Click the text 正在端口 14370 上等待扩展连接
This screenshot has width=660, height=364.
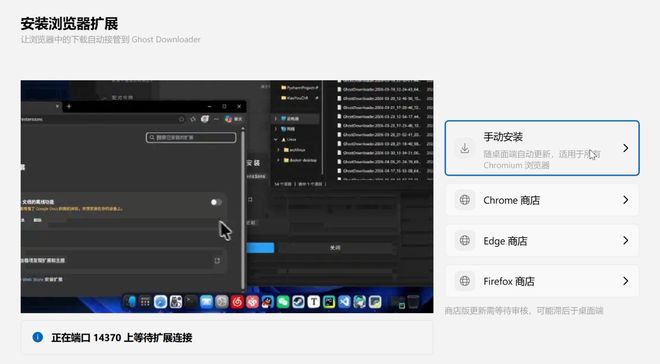pyautogui.click(x=122, y=337)
